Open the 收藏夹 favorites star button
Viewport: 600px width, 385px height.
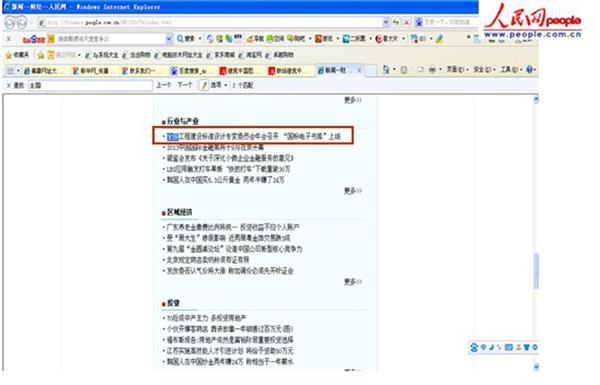coord(17,55)
